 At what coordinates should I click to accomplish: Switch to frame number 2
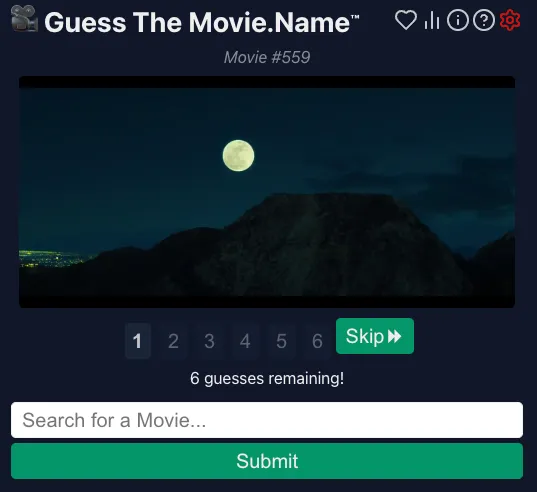tap(173, 341)
